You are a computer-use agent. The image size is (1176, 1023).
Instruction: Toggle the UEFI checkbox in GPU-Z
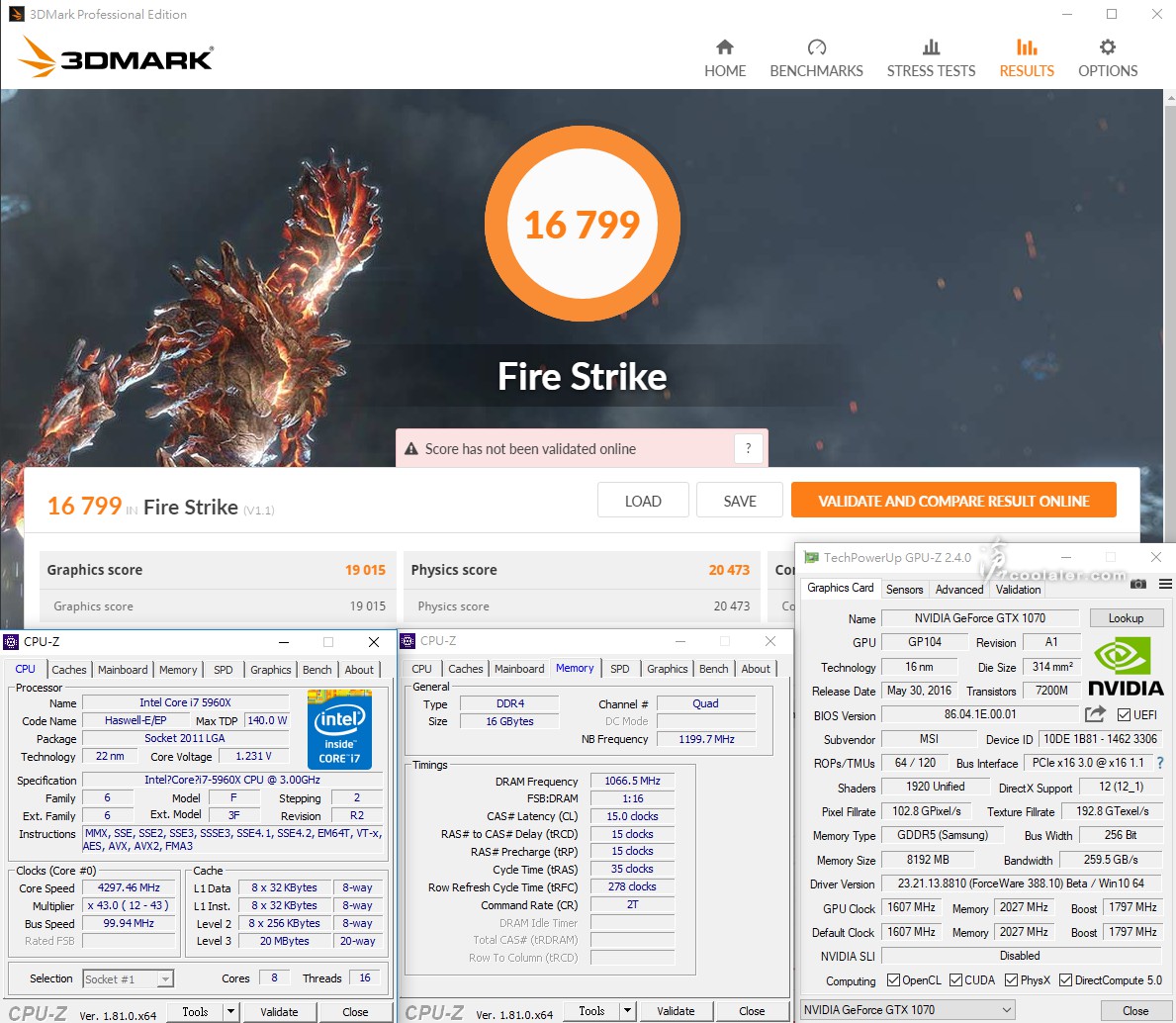point(1124,714)
